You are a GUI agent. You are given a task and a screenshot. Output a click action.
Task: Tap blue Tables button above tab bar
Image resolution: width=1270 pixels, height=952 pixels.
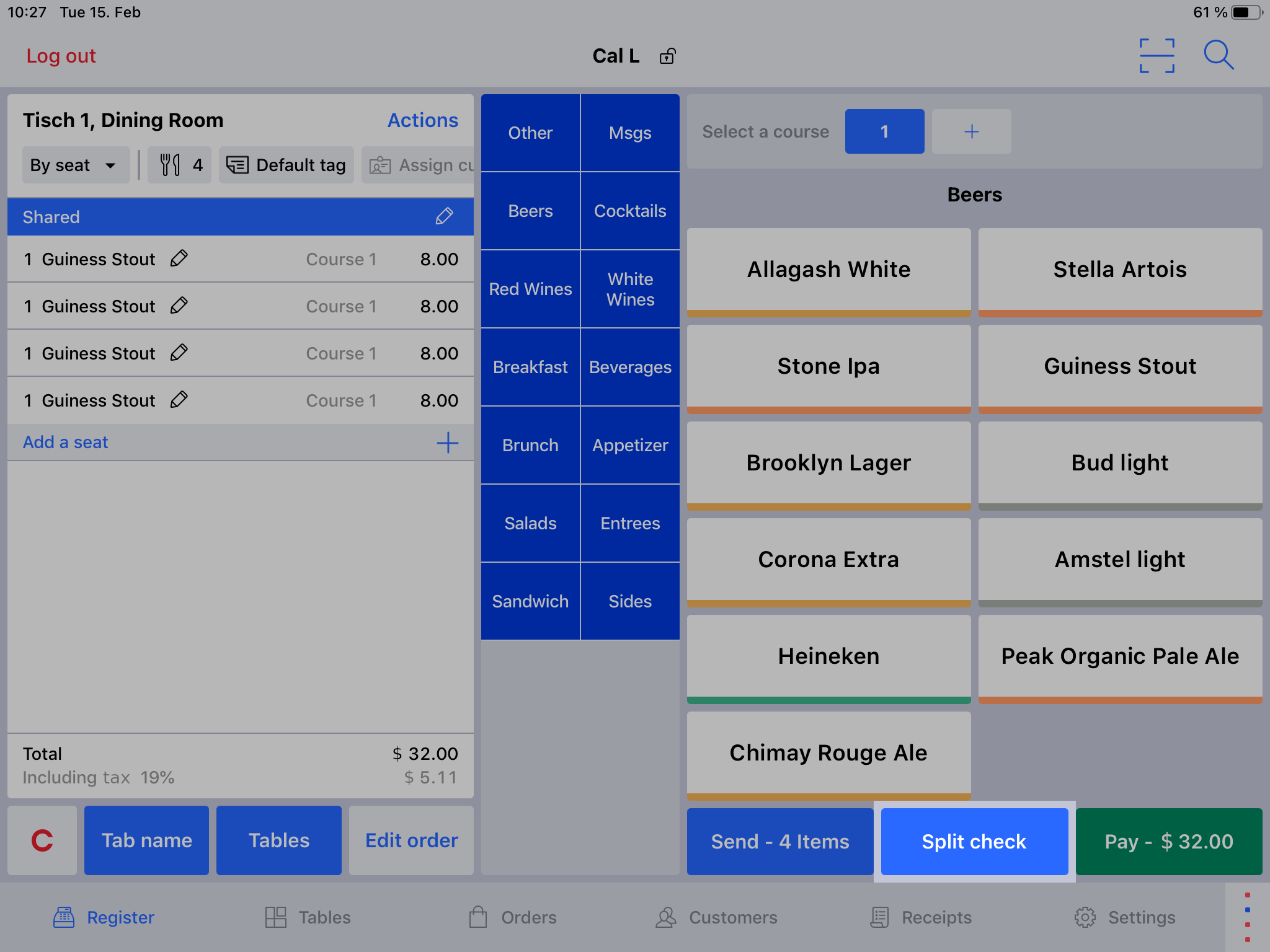point(279,840)
